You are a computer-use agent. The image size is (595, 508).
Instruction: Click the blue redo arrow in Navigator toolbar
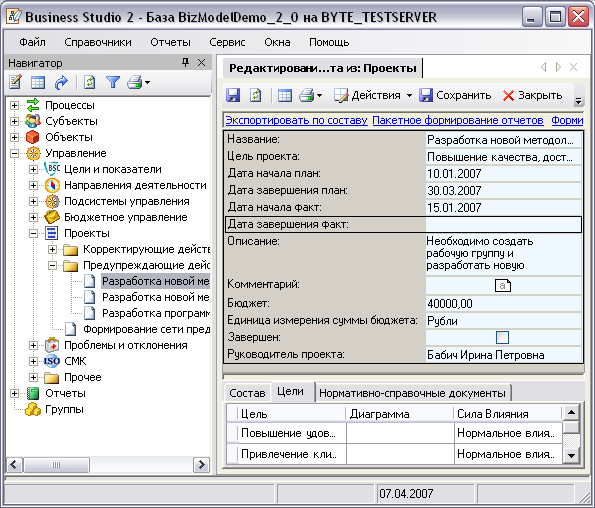tap(61, 82)
